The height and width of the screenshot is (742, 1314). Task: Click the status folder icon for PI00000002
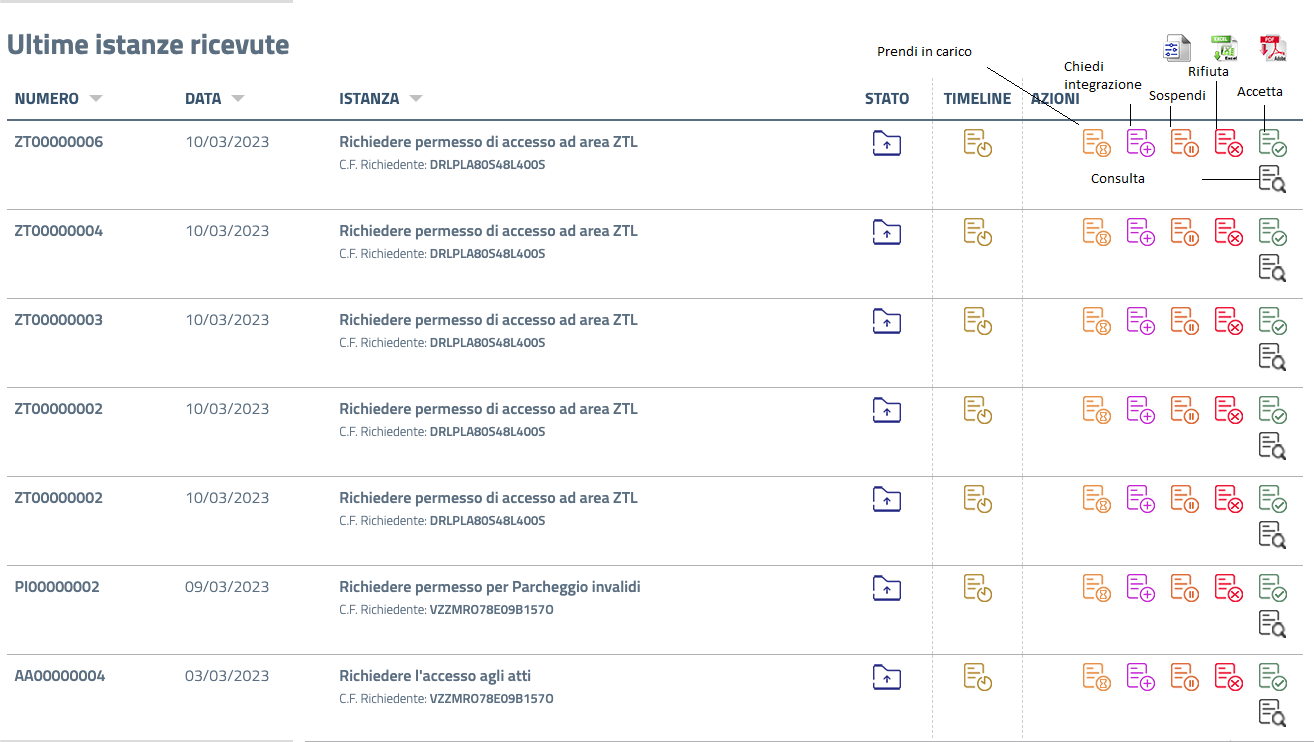point(887,587)
